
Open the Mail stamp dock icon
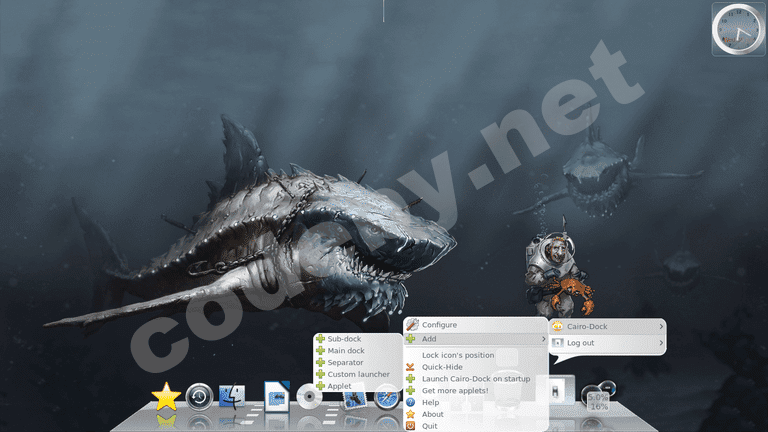pos(353,399)
